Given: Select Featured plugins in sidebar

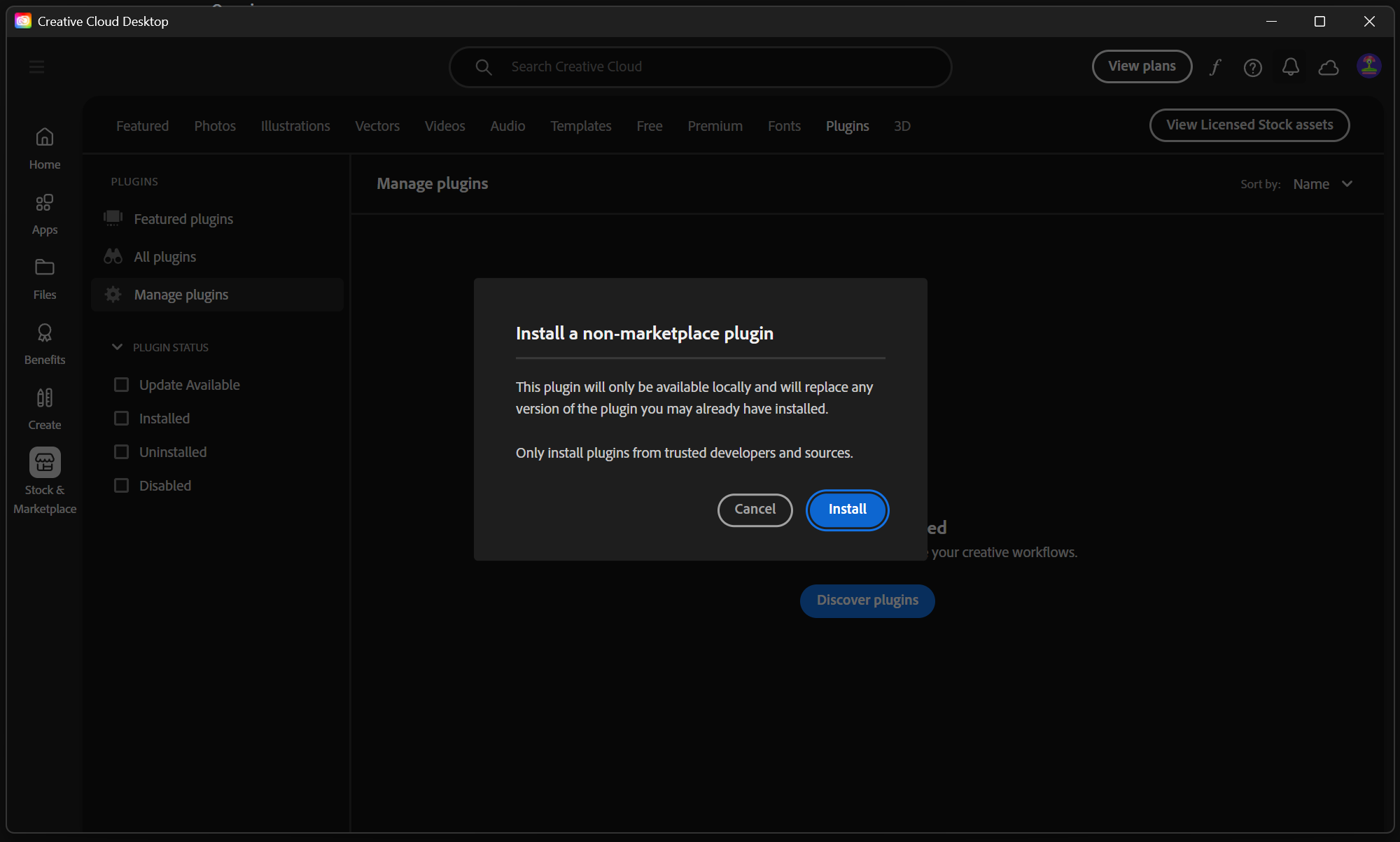Looking at the screenshot, I should [217, 219].
